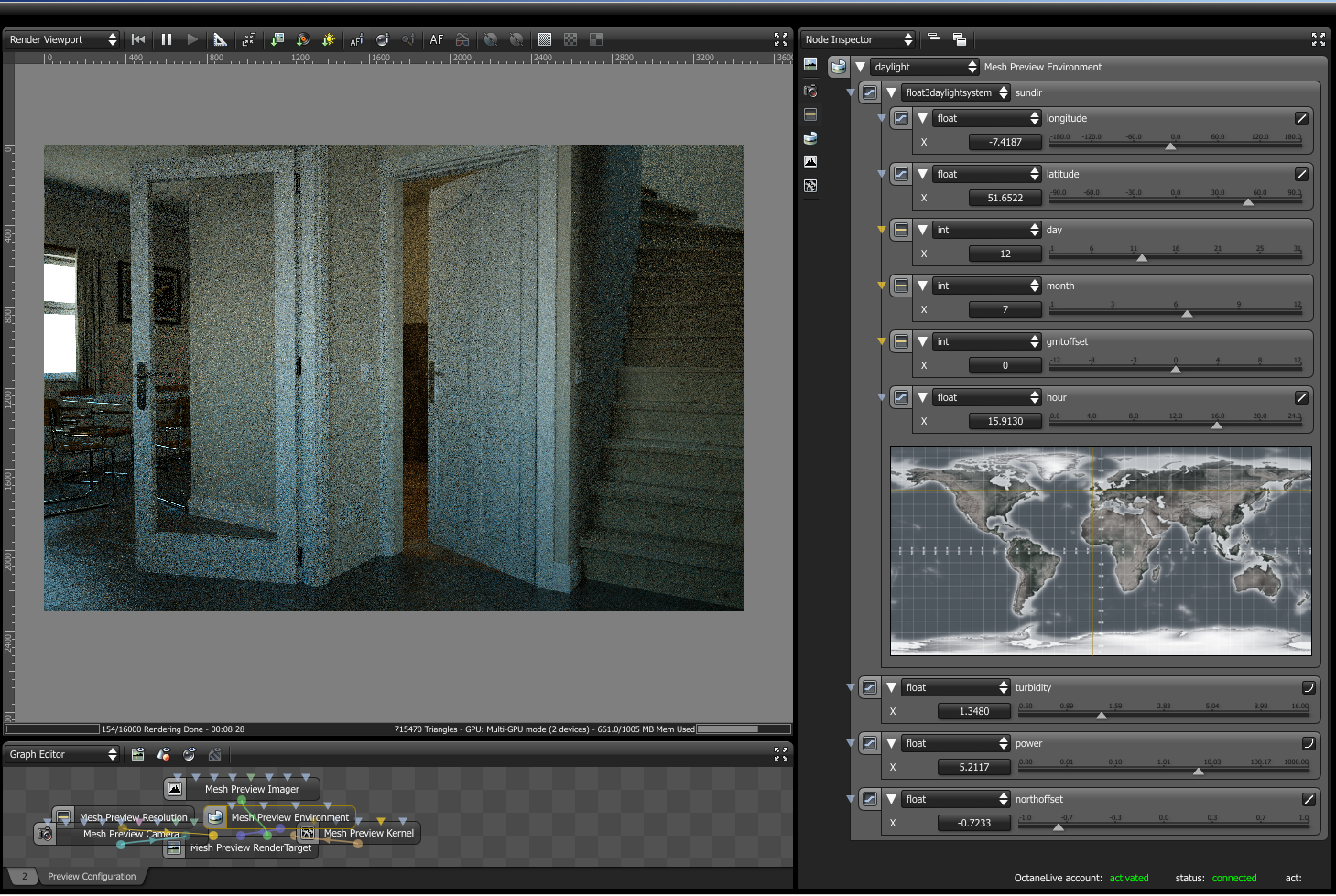Open the kernel node in inspector sidebar
This screenshot has width=1336, height=896.
tap(810, 186)
